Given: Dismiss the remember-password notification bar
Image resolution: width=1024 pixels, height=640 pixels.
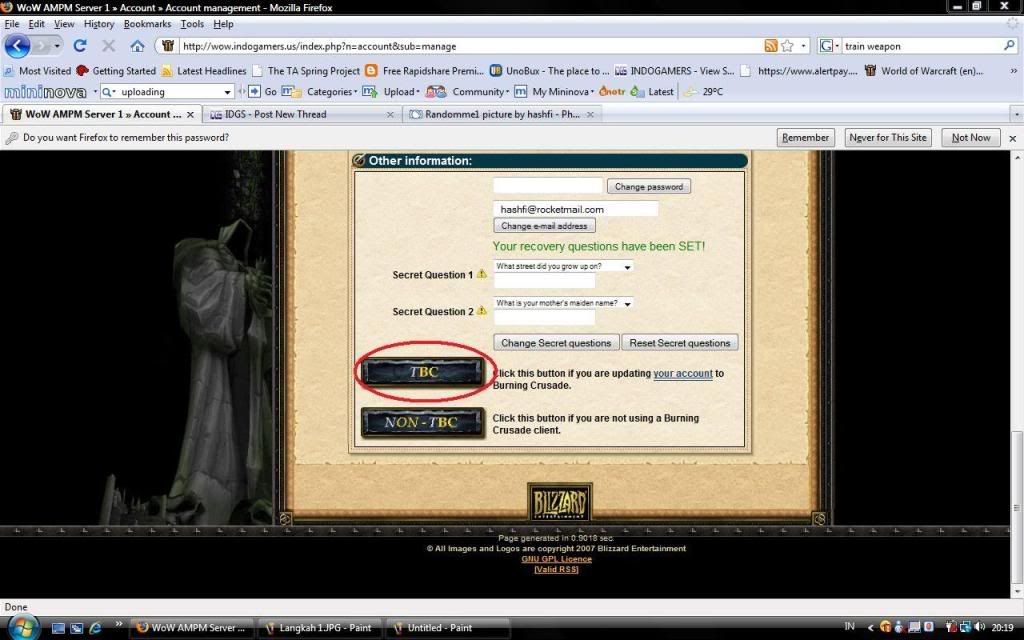Looking at the screenshot, I should (1012, 138).
